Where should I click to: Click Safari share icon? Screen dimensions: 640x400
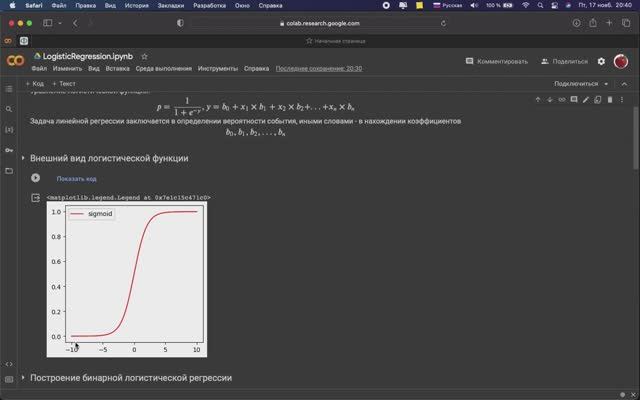tap(593, 23)
